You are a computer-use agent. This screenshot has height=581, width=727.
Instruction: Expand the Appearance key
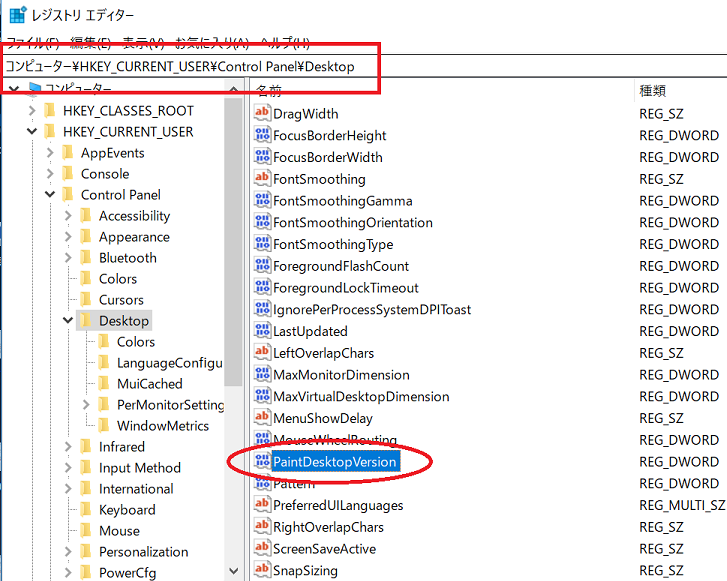pos(68,236)
